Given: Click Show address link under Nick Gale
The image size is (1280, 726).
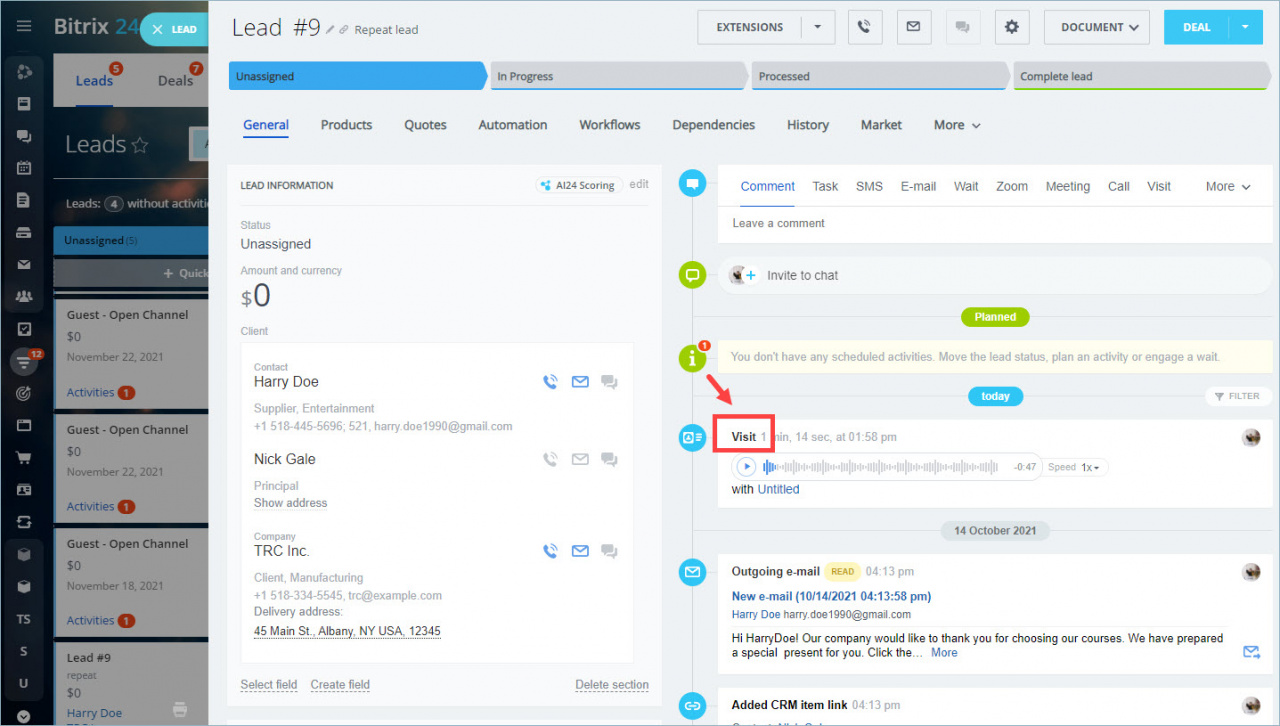Looking at the screenshot, I should click(x=290, y=503).
